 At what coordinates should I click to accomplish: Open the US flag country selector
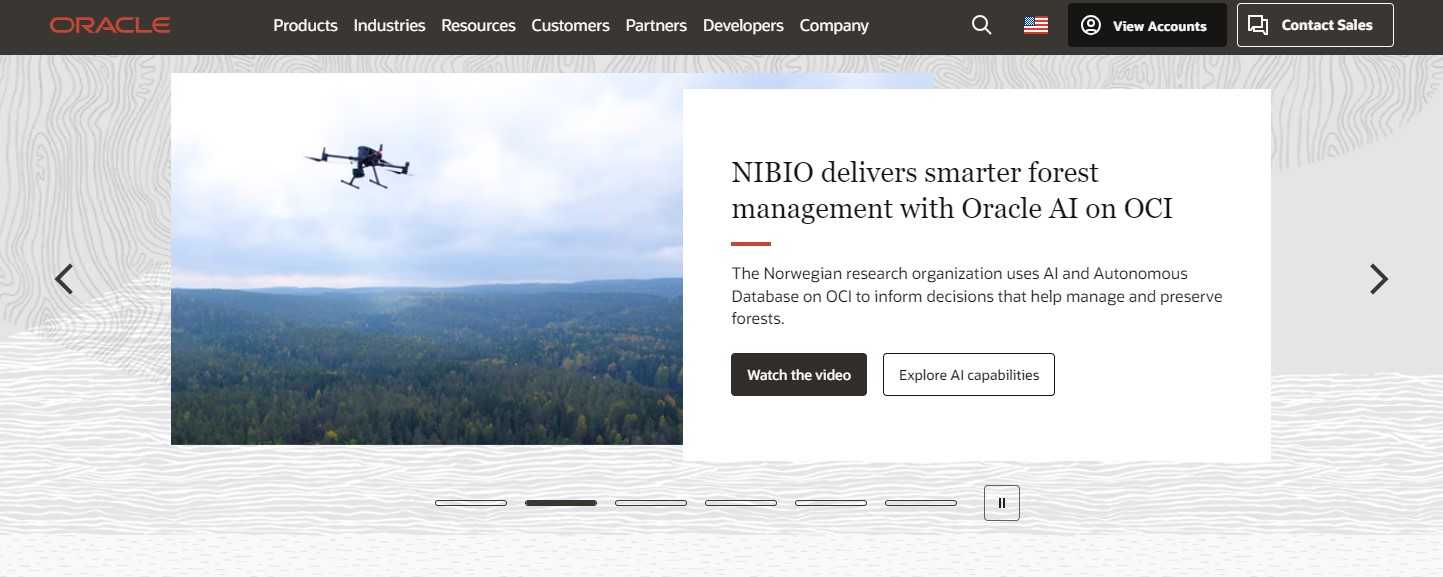1036,25
